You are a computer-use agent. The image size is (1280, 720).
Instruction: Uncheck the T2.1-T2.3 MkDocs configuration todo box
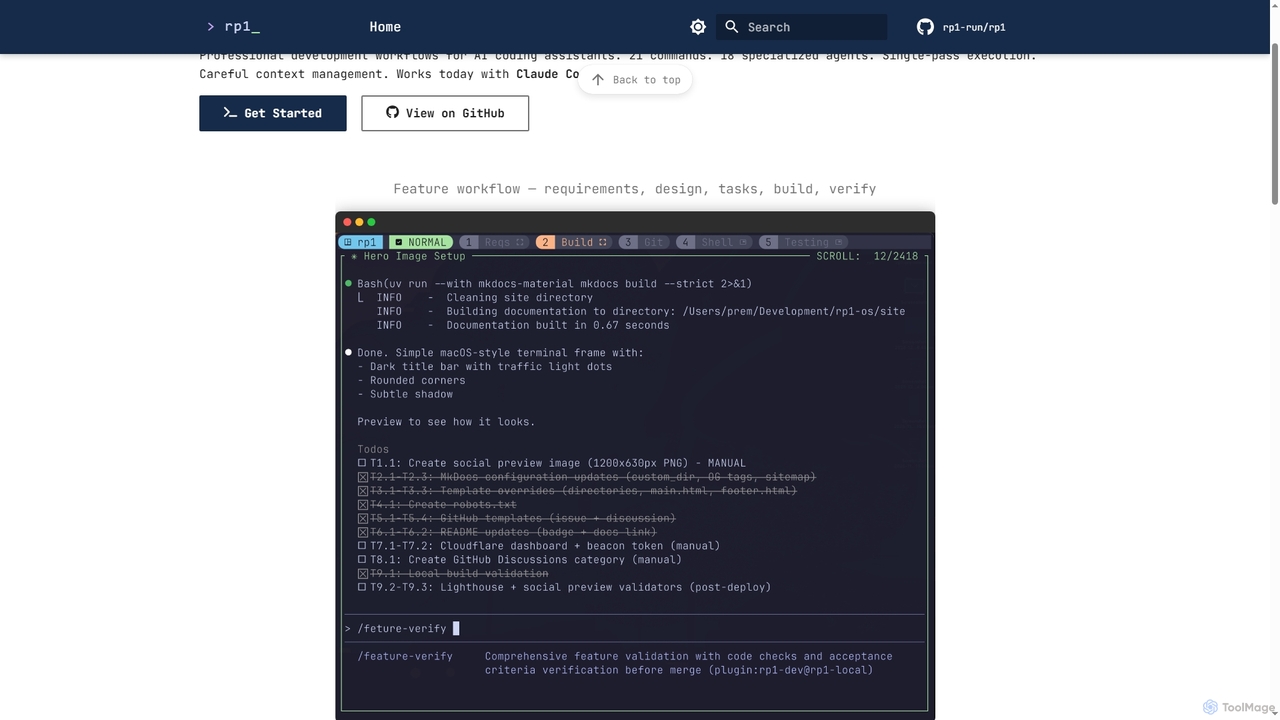tap(362, 477)
